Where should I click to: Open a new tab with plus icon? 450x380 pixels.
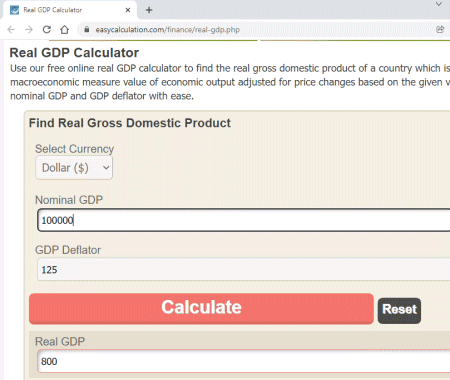click(x=149, y=10)
